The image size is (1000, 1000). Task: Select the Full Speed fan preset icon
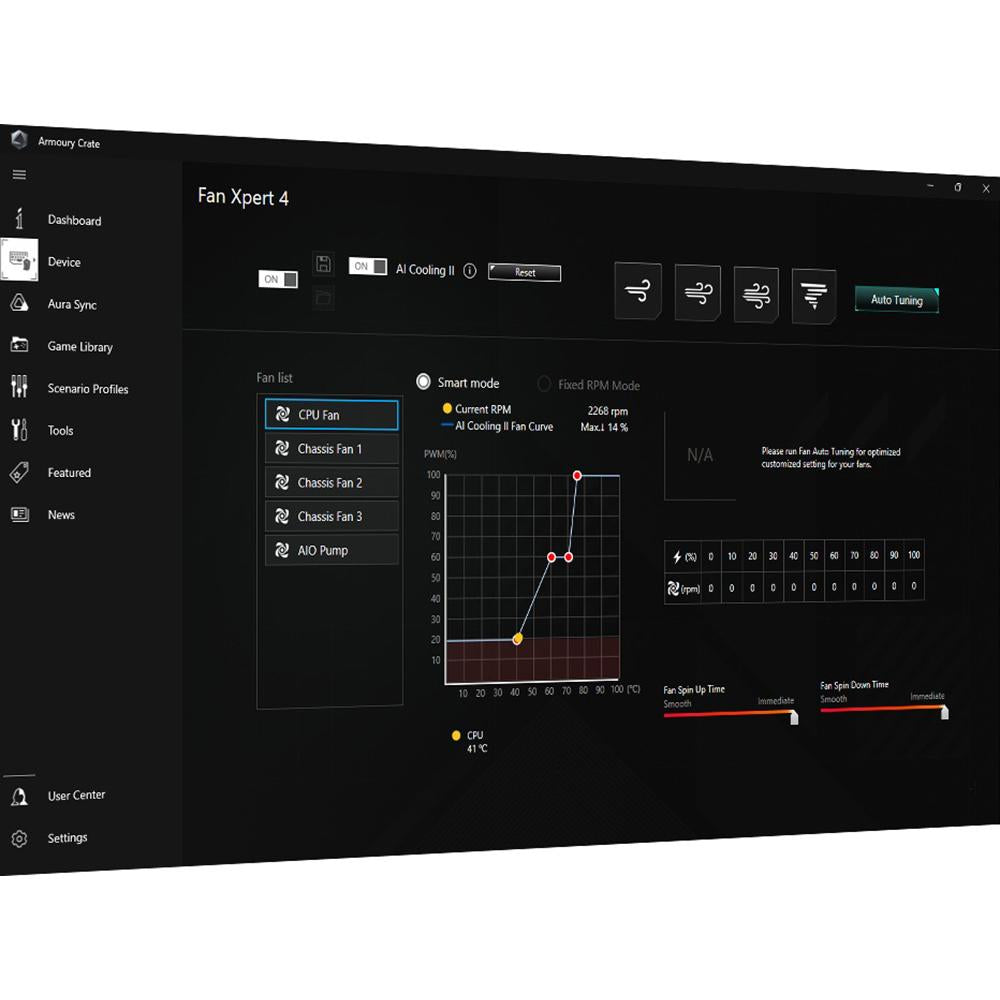pos(814,297)
